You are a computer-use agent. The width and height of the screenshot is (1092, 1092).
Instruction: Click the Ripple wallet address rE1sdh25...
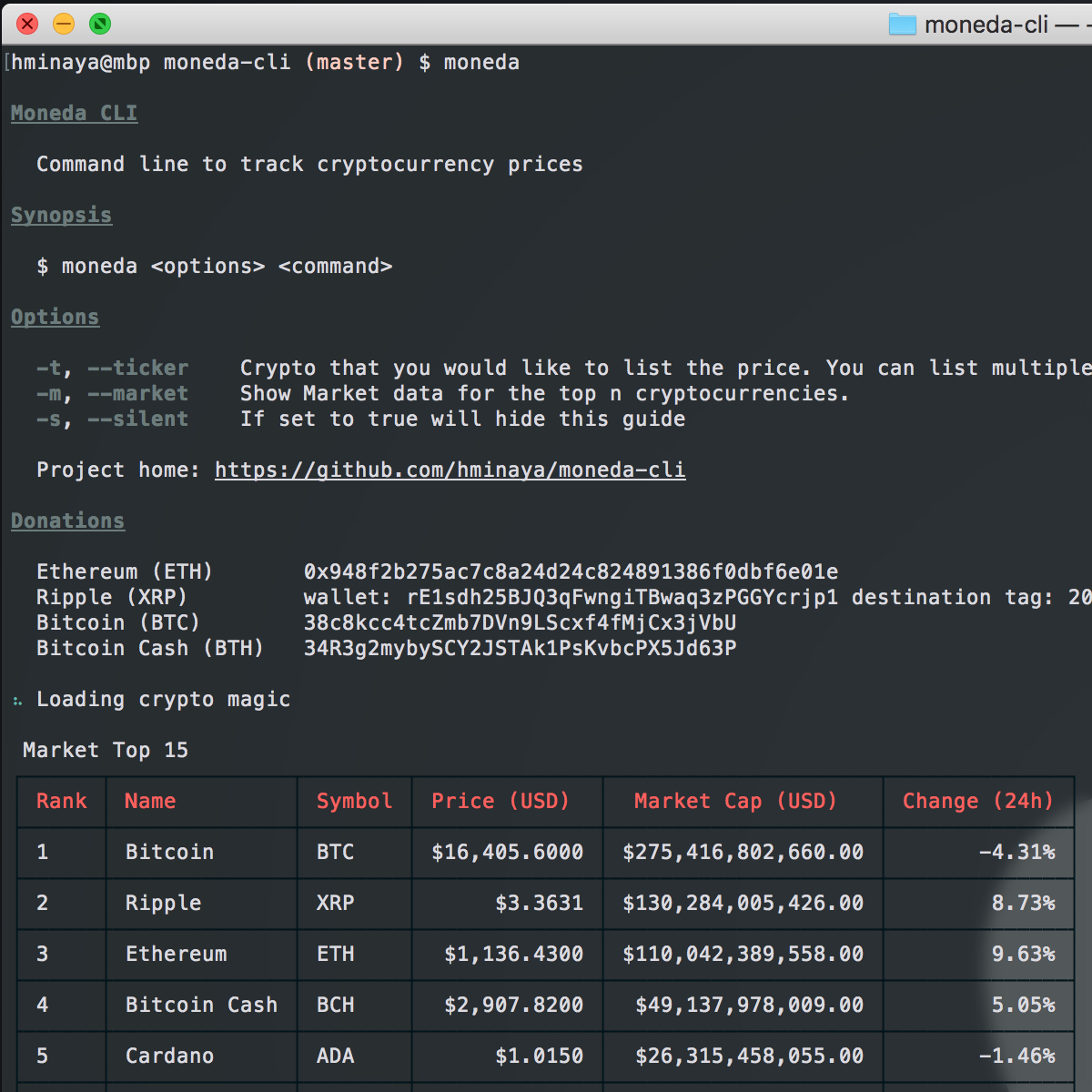(x=622, y=597)
